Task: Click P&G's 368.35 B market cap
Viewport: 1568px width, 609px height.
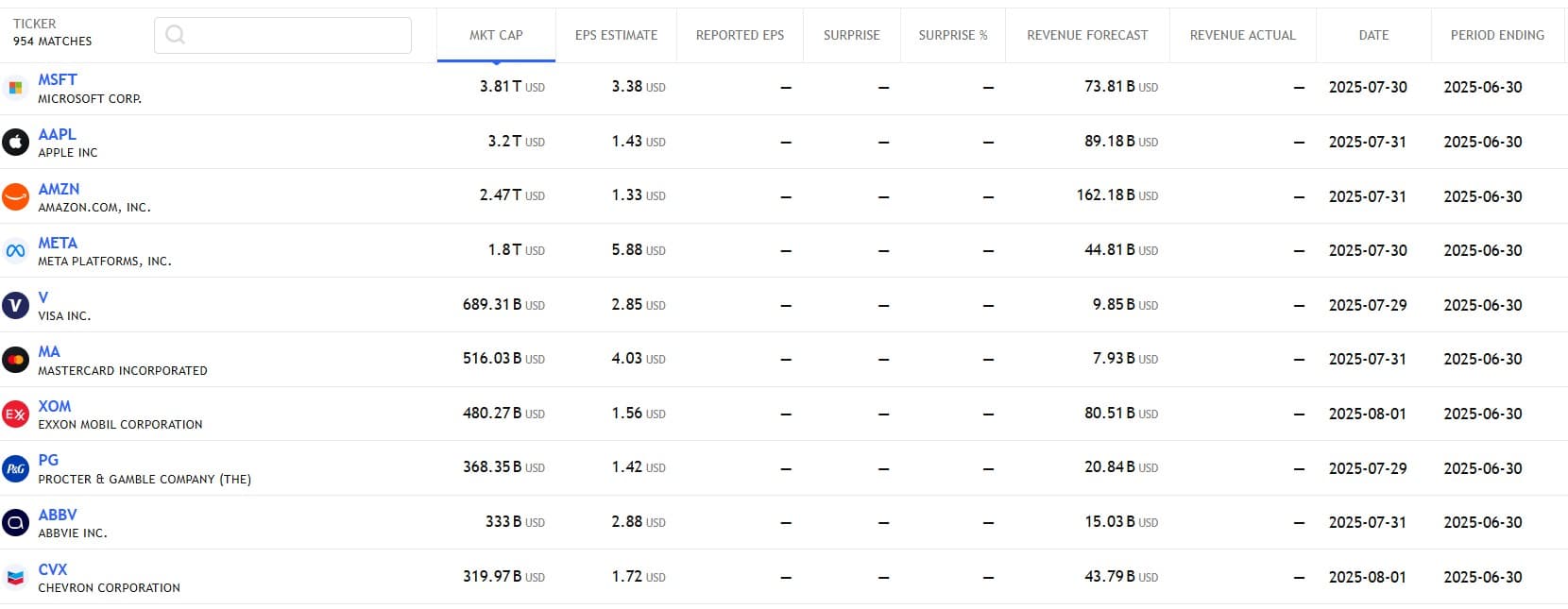Action: pos(503,467)
